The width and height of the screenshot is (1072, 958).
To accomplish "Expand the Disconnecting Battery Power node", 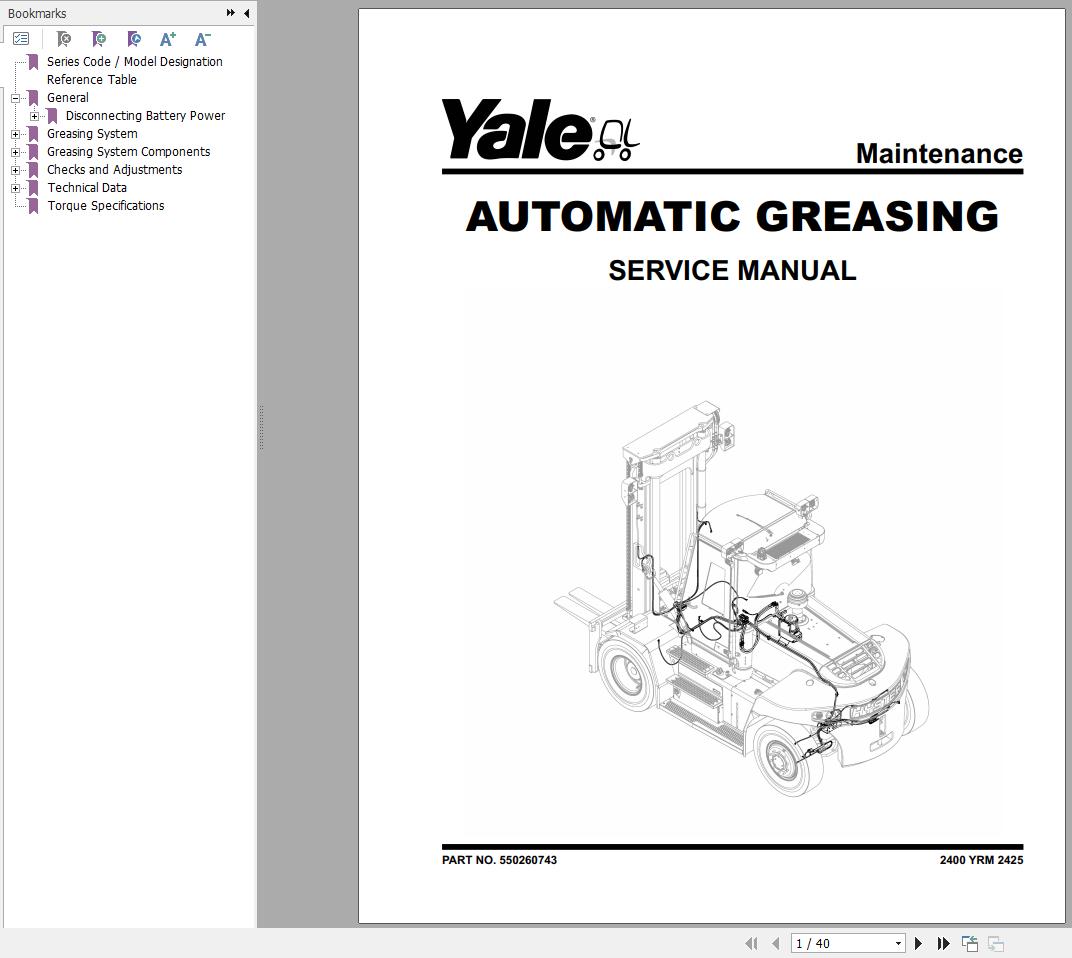I will click(34, 116).
